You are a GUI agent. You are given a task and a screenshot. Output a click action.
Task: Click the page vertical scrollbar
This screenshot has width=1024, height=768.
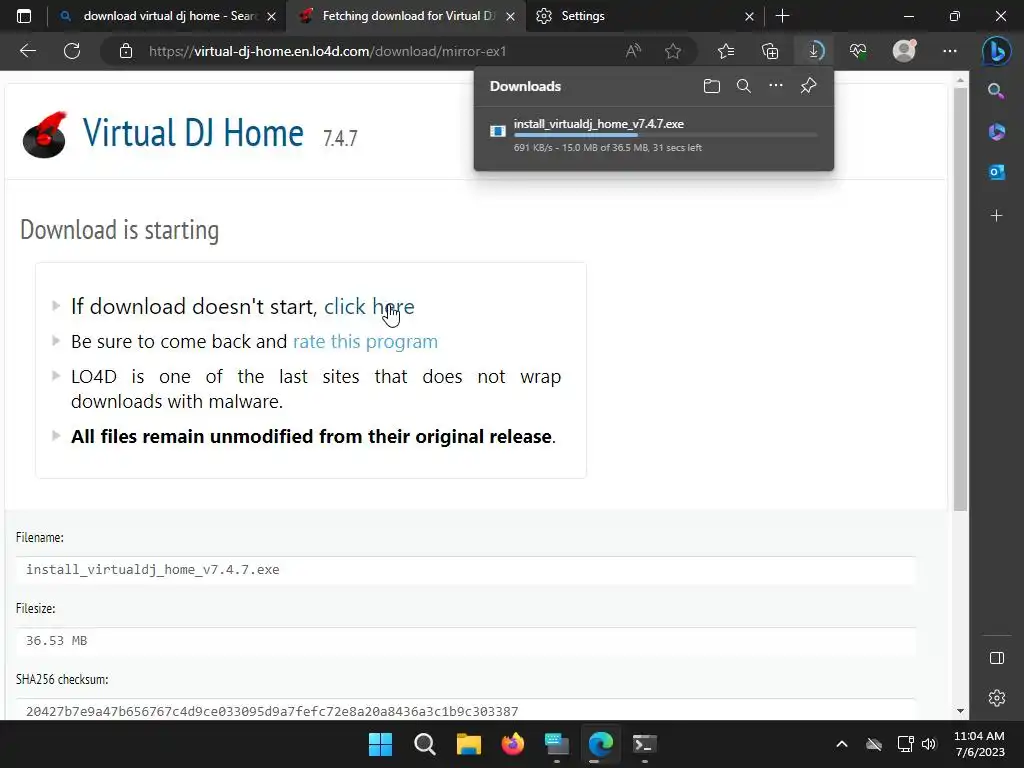click(x=960, y=299)
